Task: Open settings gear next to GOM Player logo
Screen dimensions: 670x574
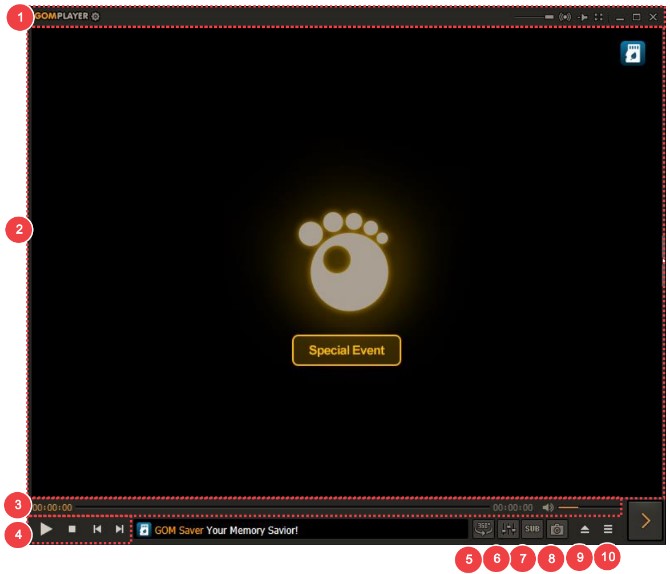Action: (x=95, y=17)
